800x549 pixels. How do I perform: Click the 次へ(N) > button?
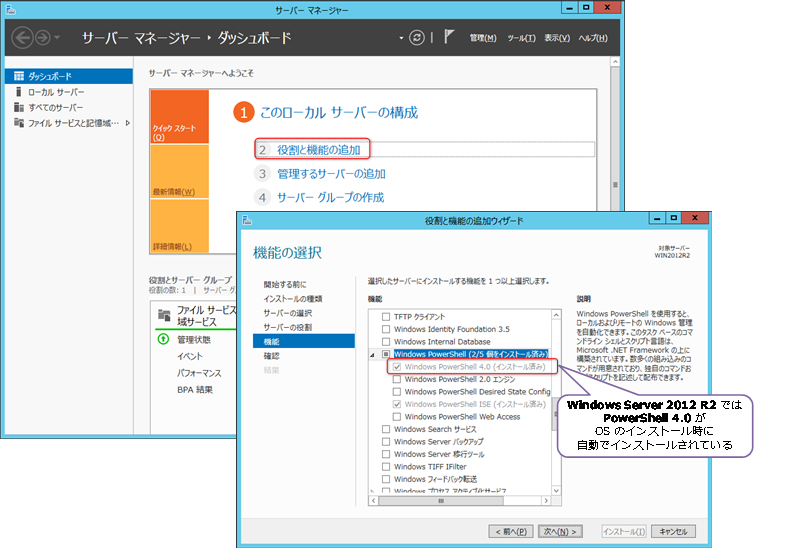tap(560, 532)
